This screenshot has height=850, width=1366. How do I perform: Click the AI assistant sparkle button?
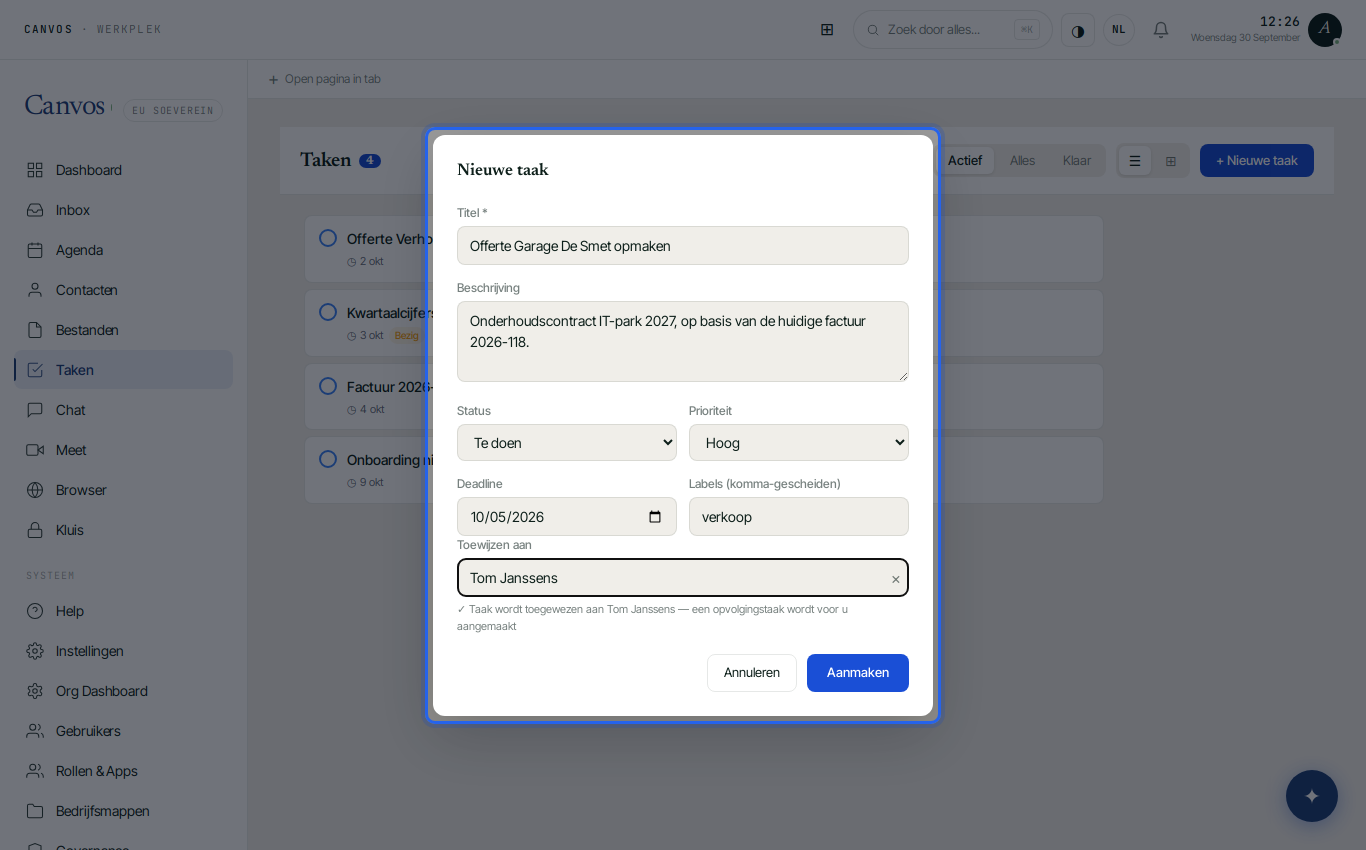coord(1312,796)
